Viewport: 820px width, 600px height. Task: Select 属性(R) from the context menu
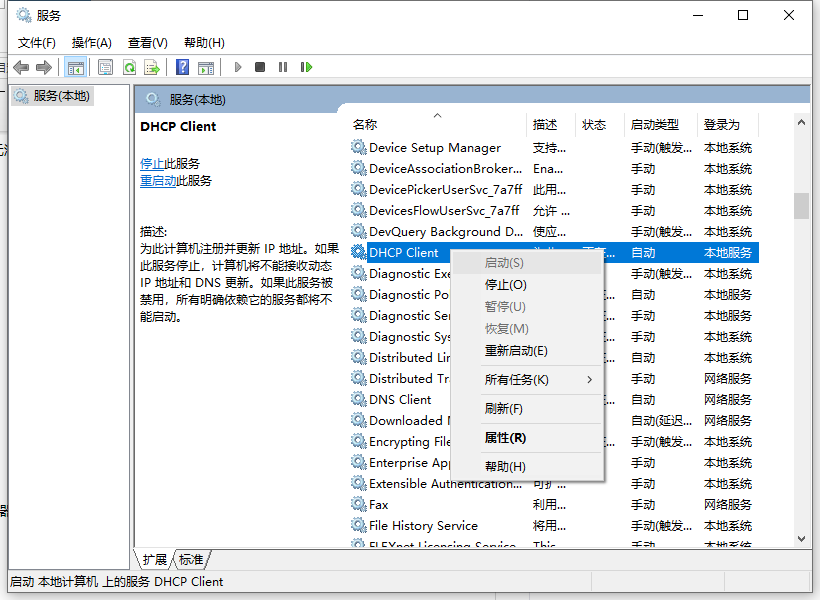(505, 438)
